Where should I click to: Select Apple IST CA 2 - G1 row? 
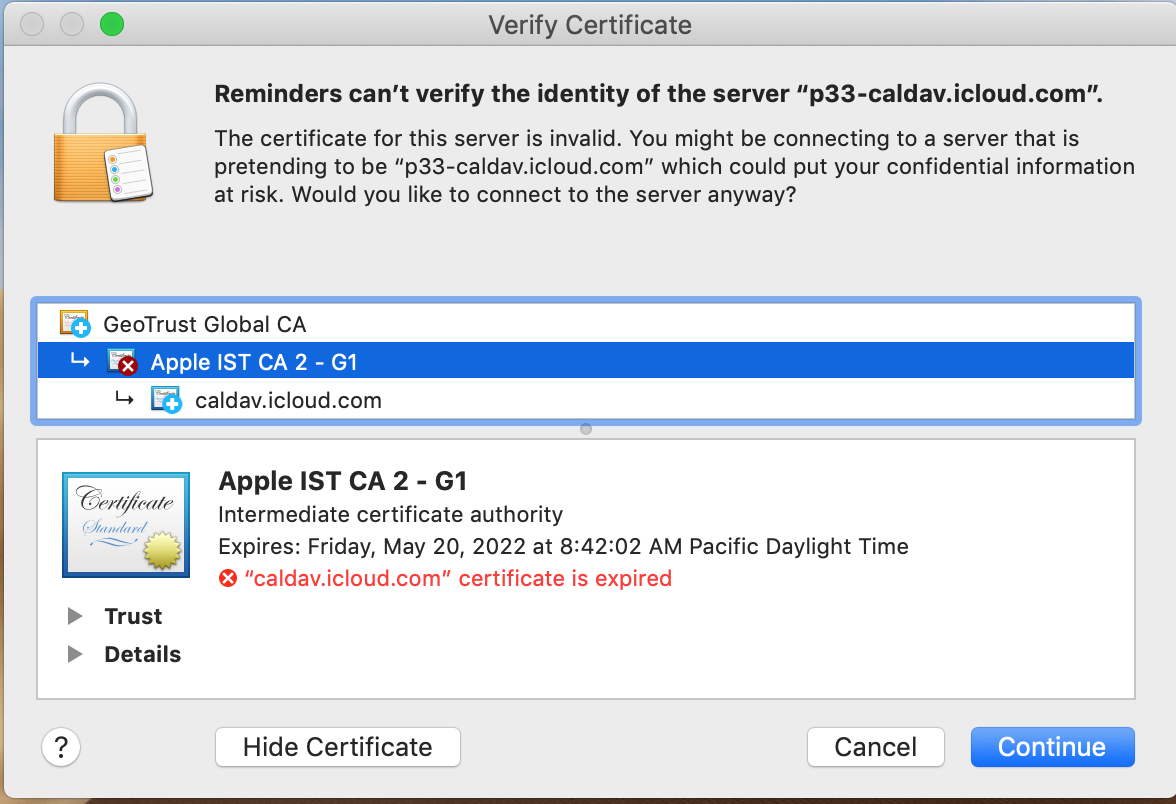[254, 362]
